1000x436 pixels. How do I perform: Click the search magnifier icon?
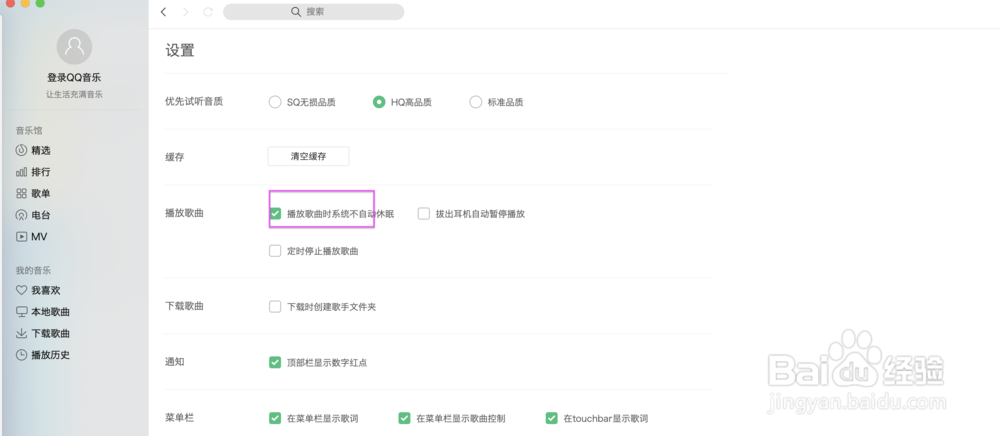pyautogui.click(x=296, y=11)
